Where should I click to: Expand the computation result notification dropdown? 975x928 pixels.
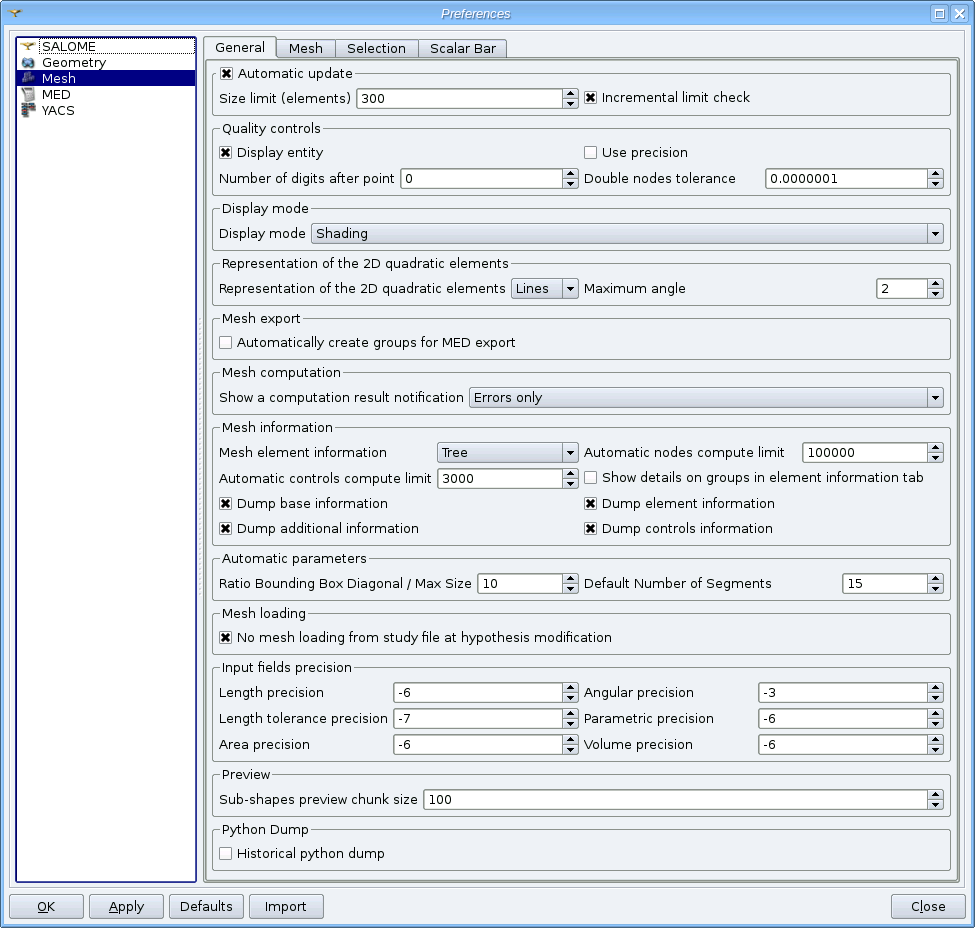[x=706, y=397]
